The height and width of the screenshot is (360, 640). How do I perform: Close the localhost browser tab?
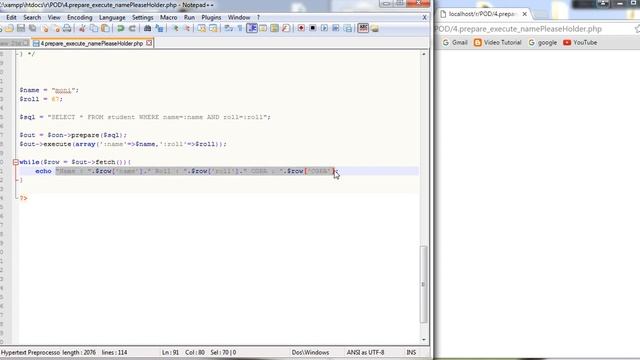(x=524, y=14)
